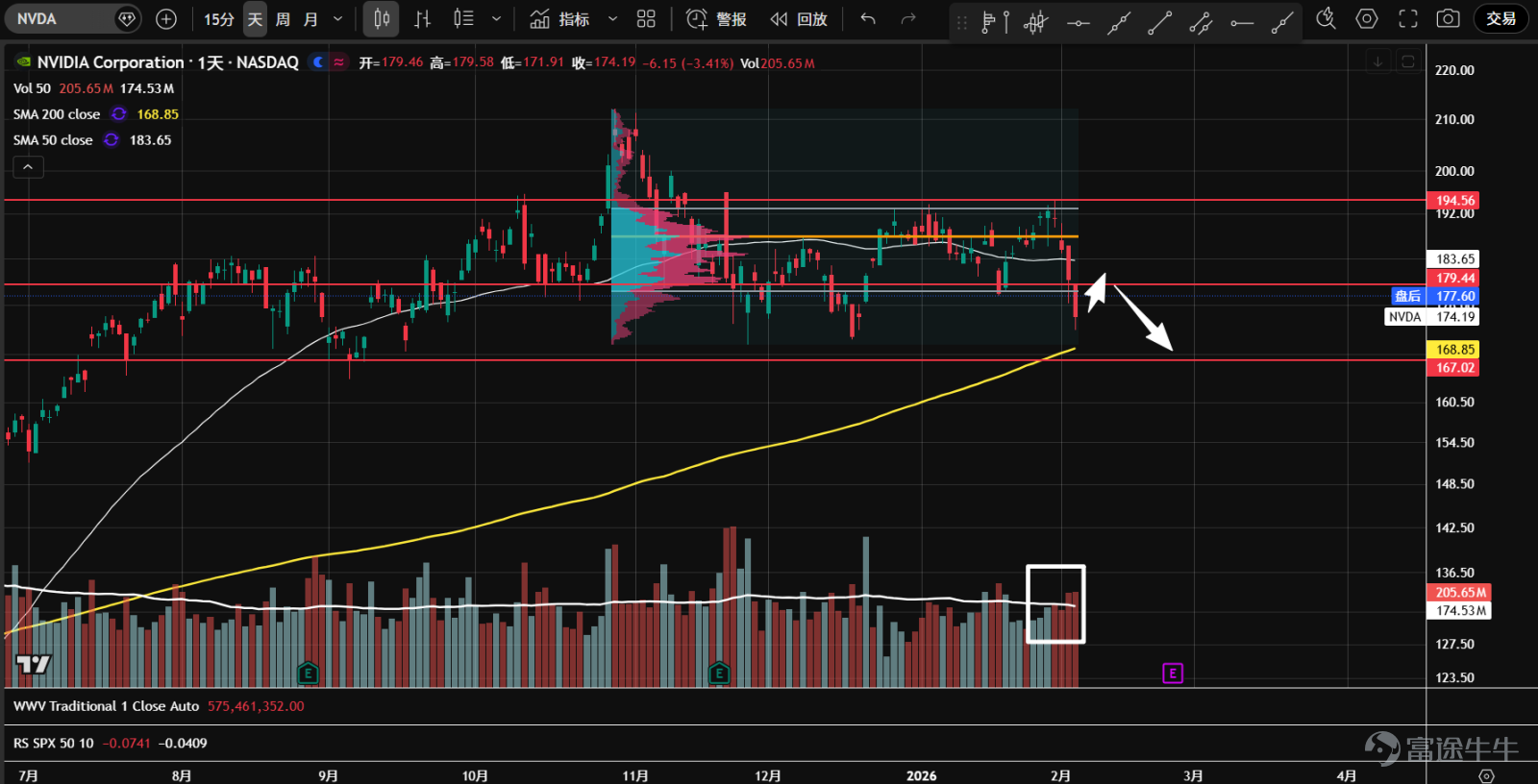The height and width of the screenshot is (784, 1538).
Task: Select the horizontal ray drawing tool
Action: tap(1242, 22)
